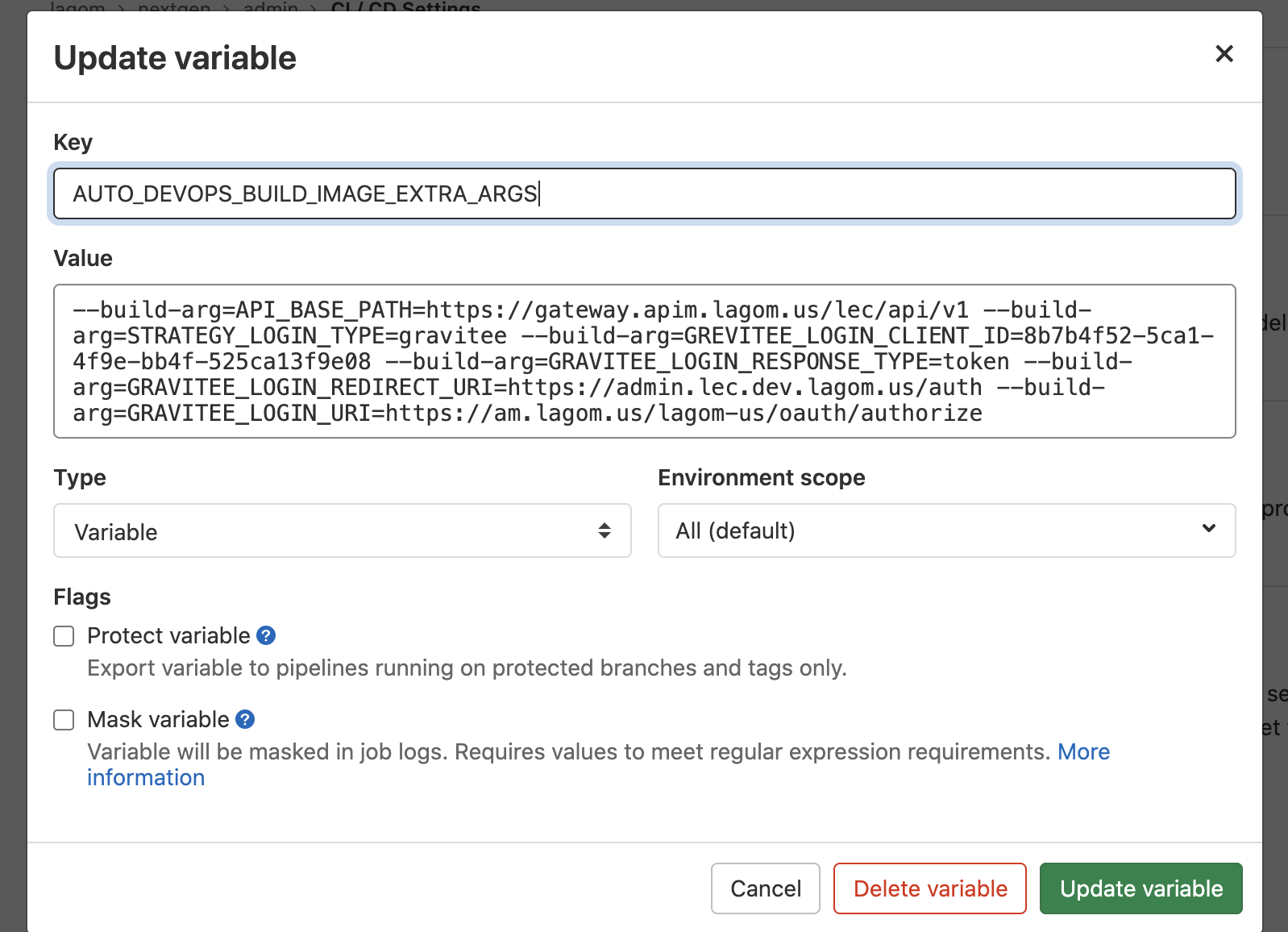This screenshot has width=1288, height=932.
Task: Click inside the Value text area
Action: click(x=644, y=361)
